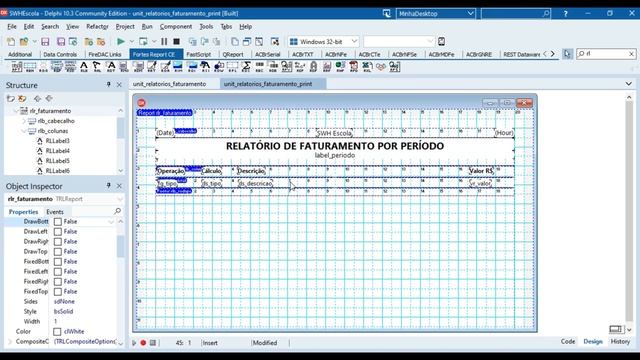The height and width of the screenshot is (360, 640).
Task: Click red record macro button in status bar
Action: pyautogui.click(x=143, y=343)
